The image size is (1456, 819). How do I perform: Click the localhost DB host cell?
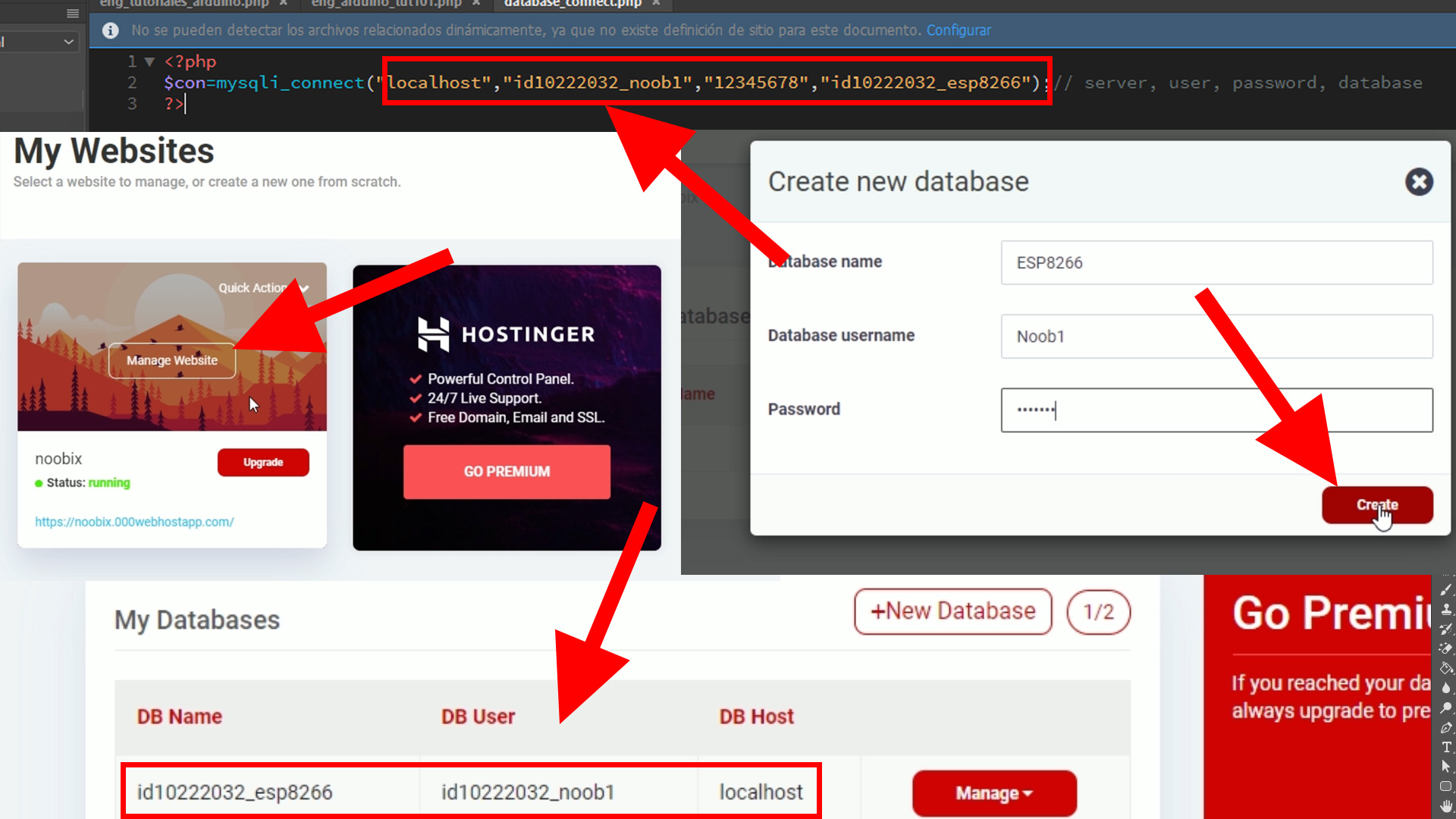tap(761, 792)
